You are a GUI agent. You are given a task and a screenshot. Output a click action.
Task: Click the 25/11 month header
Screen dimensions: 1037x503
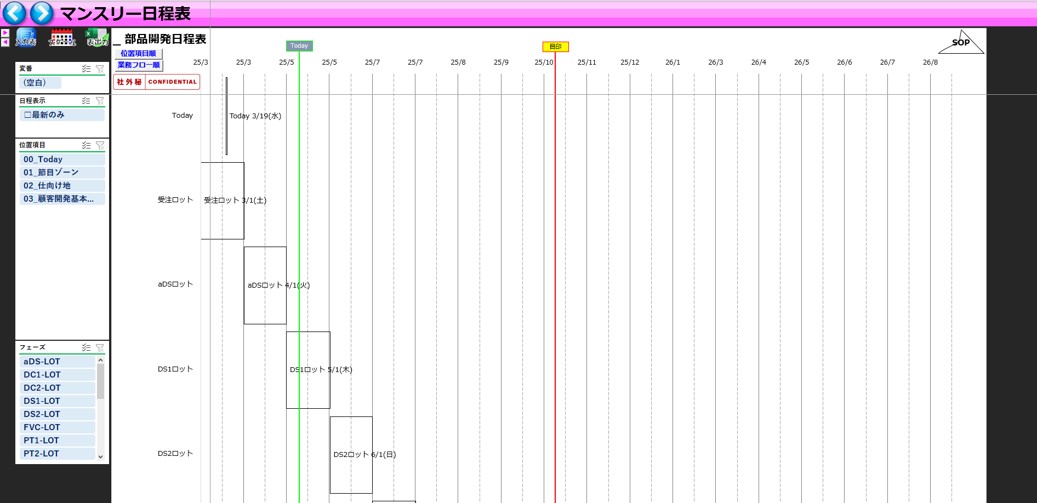(587, 62)
